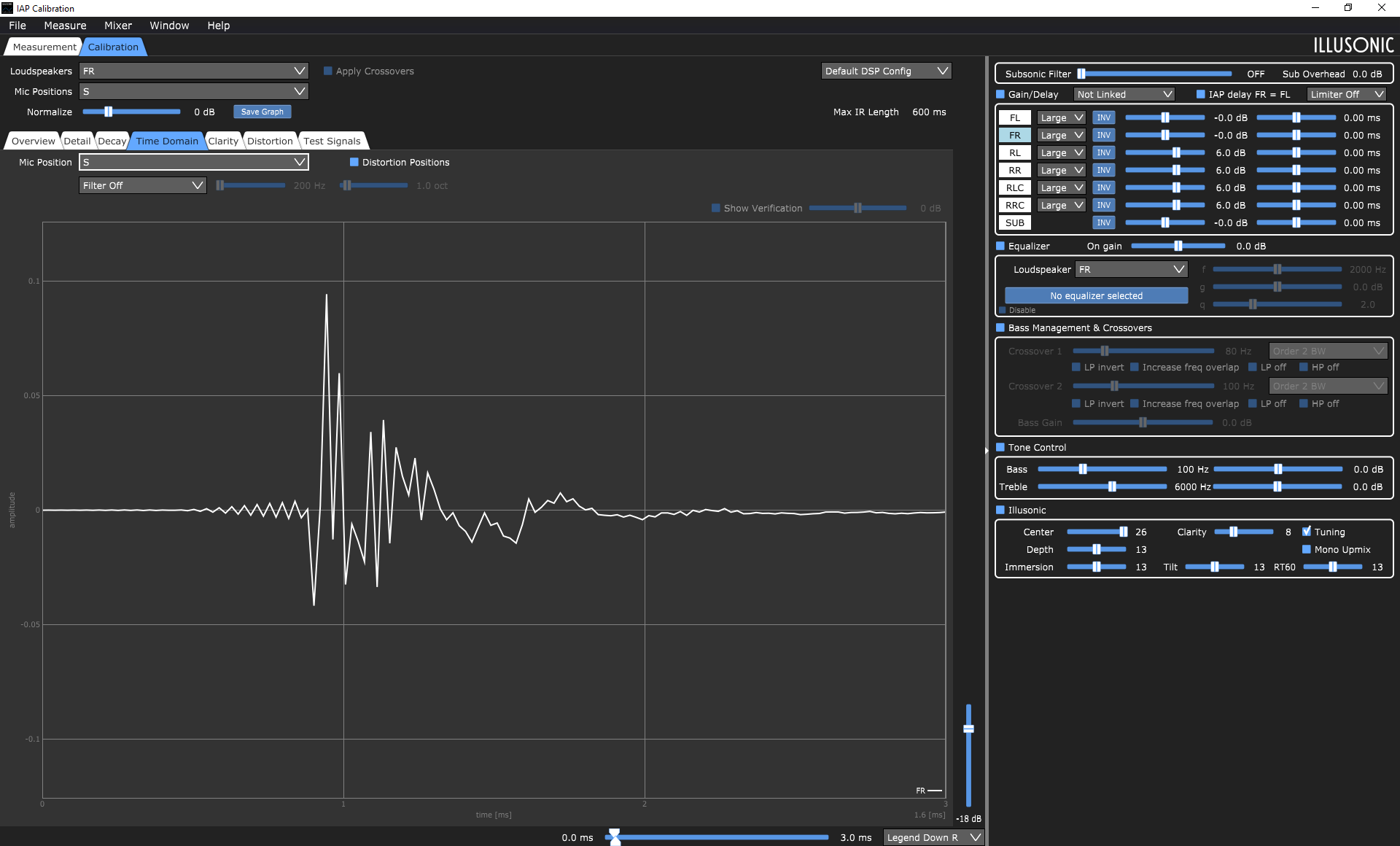
Task: Switch to the Measurement tab
Action: pos(44,47)
